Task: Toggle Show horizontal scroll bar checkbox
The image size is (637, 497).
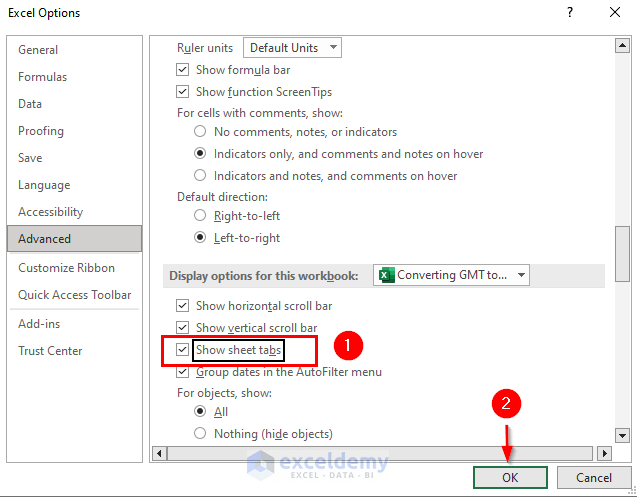Action: [182, 305]
